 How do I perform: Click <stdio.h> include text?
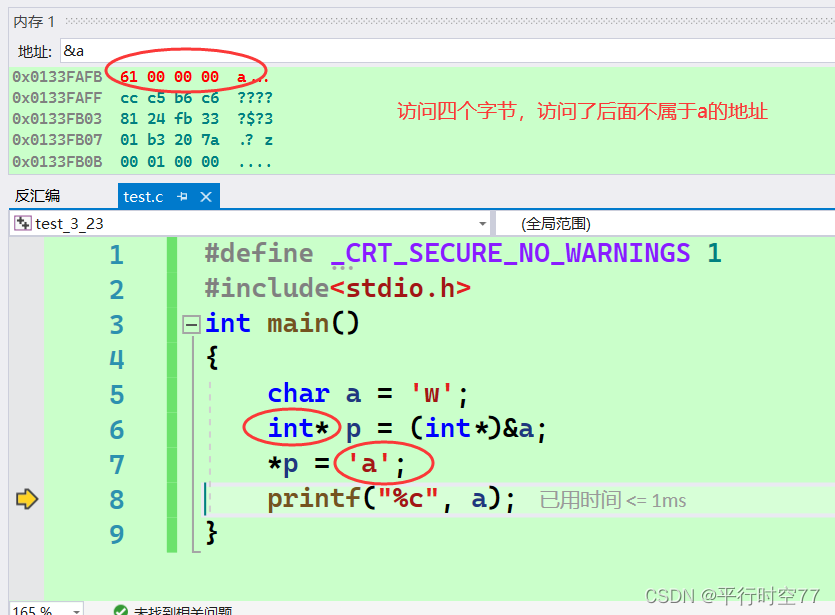tap(400, 289)
